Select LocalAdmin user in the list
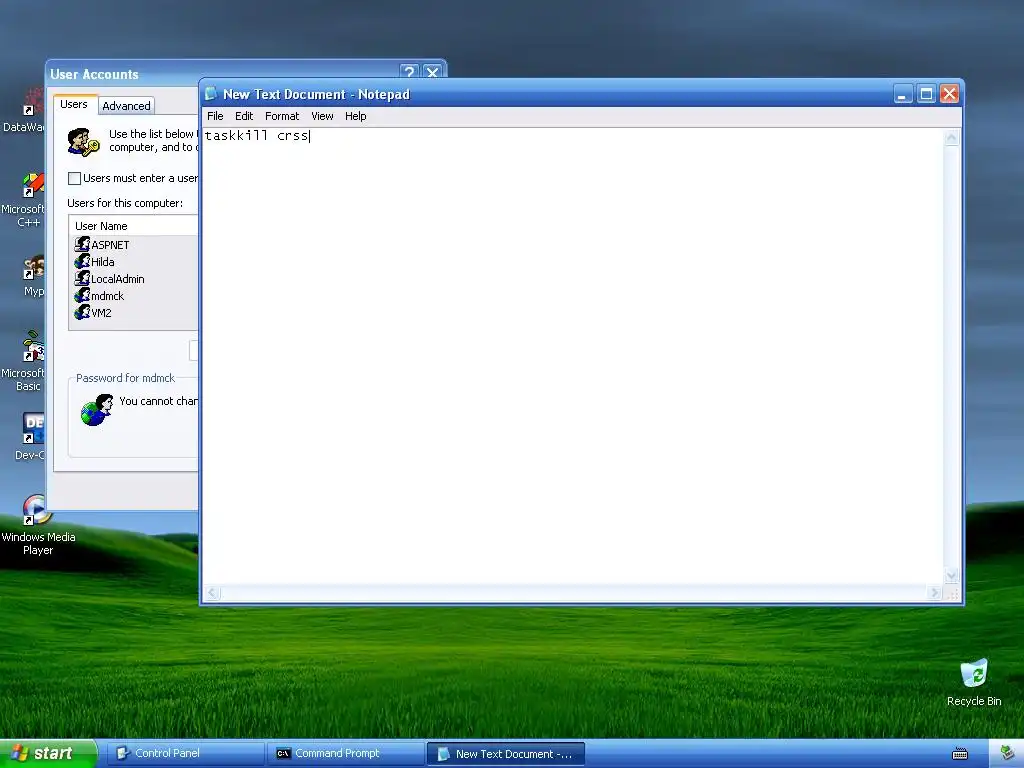This screenshot has height=768, width=1024. [x=118, y=279]
